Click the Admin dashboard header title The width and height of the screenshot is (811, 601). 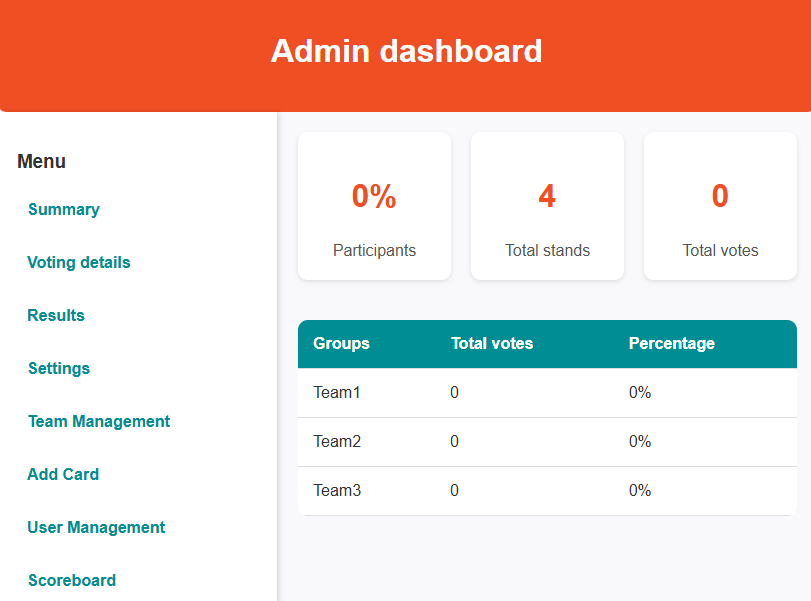tap(406, 51)
